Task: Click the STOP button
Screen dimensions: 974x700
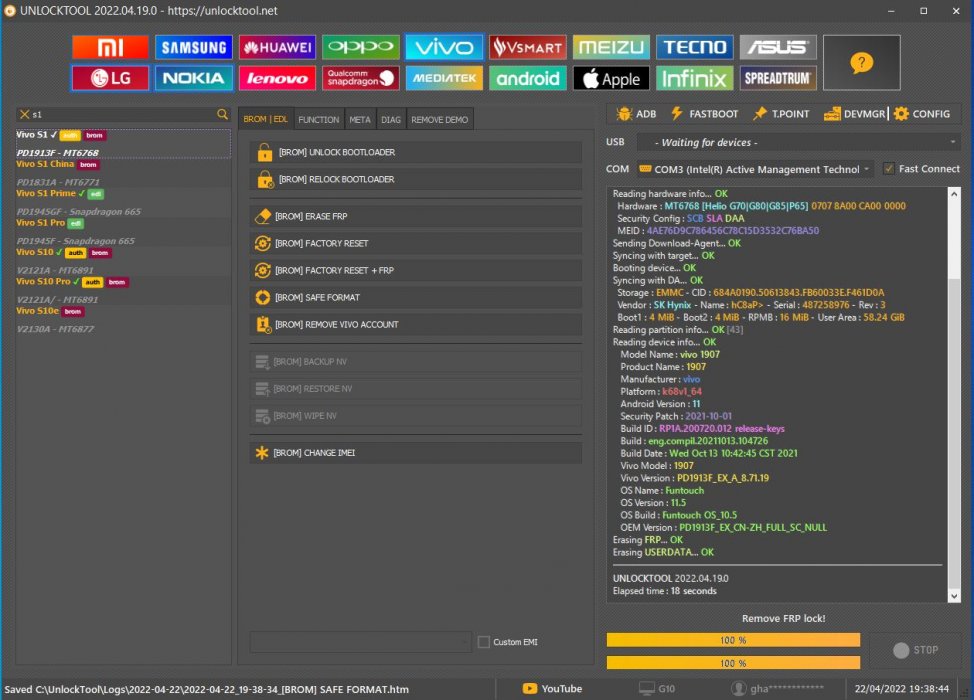Action: tap(915, 650)
